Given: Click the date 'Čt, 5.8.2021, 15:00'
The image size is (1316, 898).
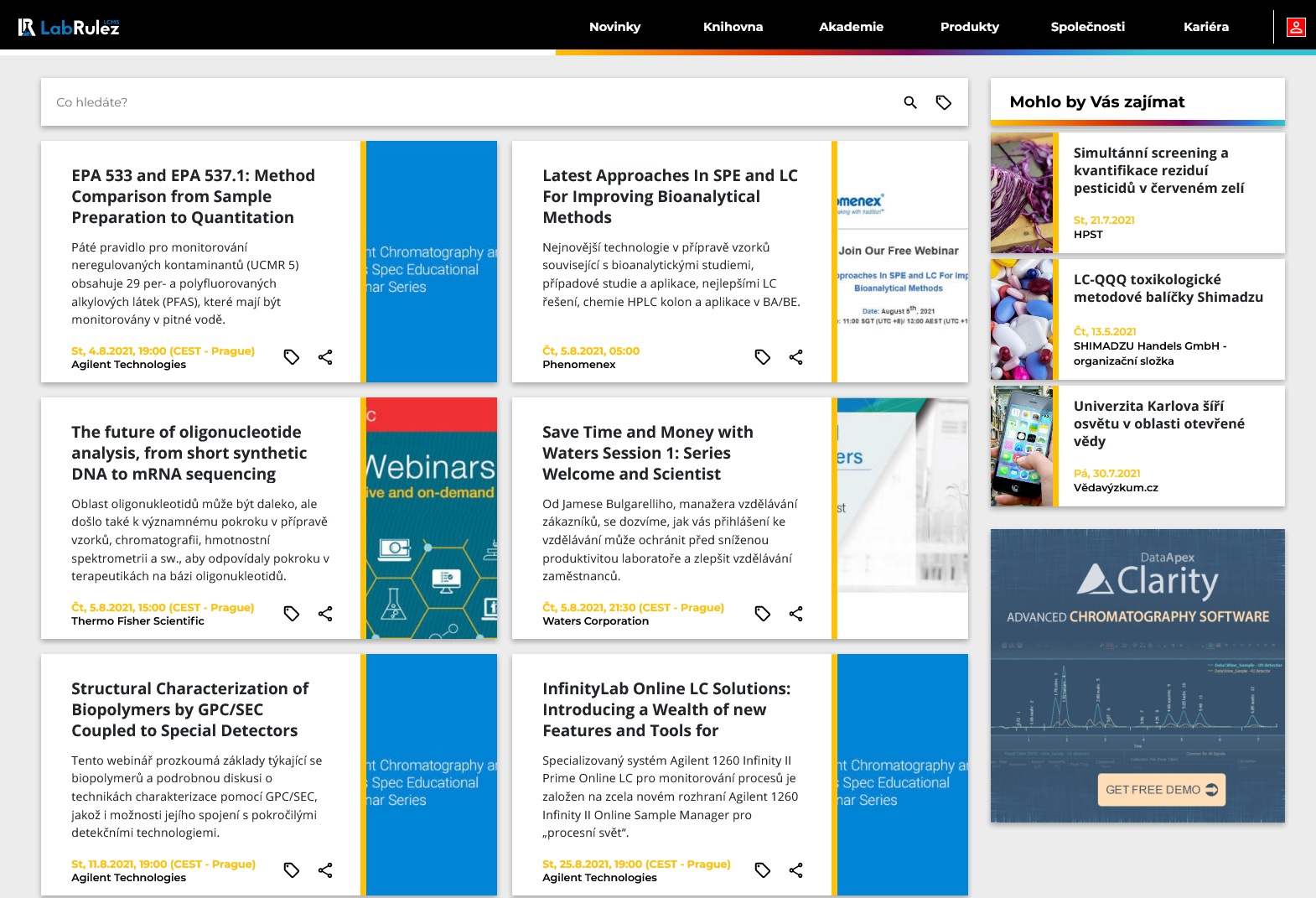Looking at the screenshot, I should [x=163, y=608].
